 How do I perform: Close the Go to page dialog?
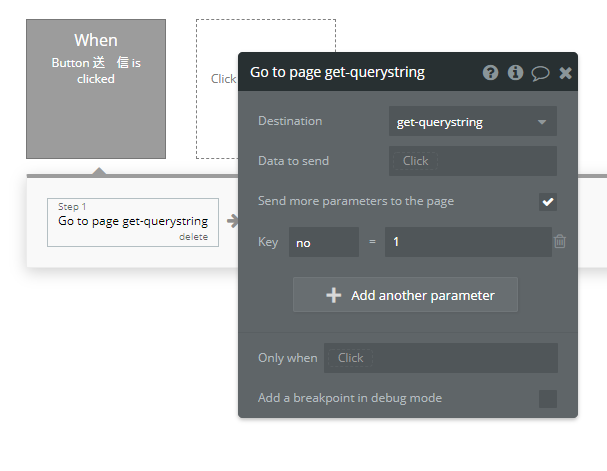point(565,73)
